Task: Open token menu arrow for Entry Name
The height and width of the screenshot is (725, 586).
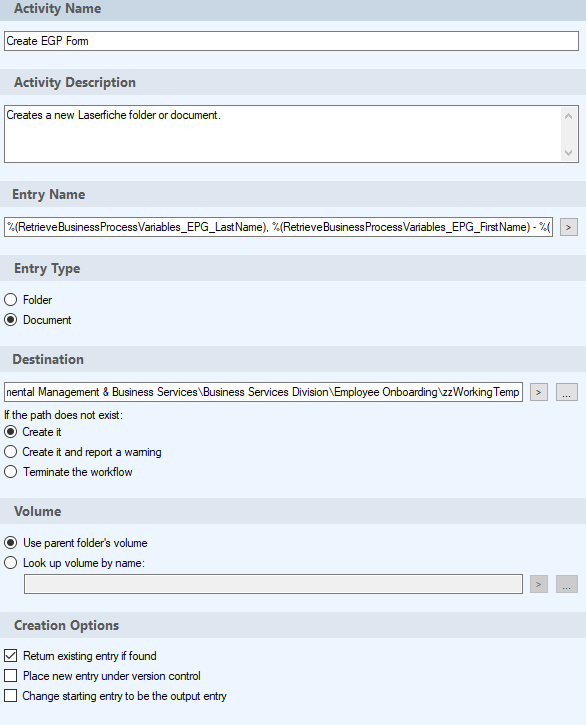Action: click(568, 227)
